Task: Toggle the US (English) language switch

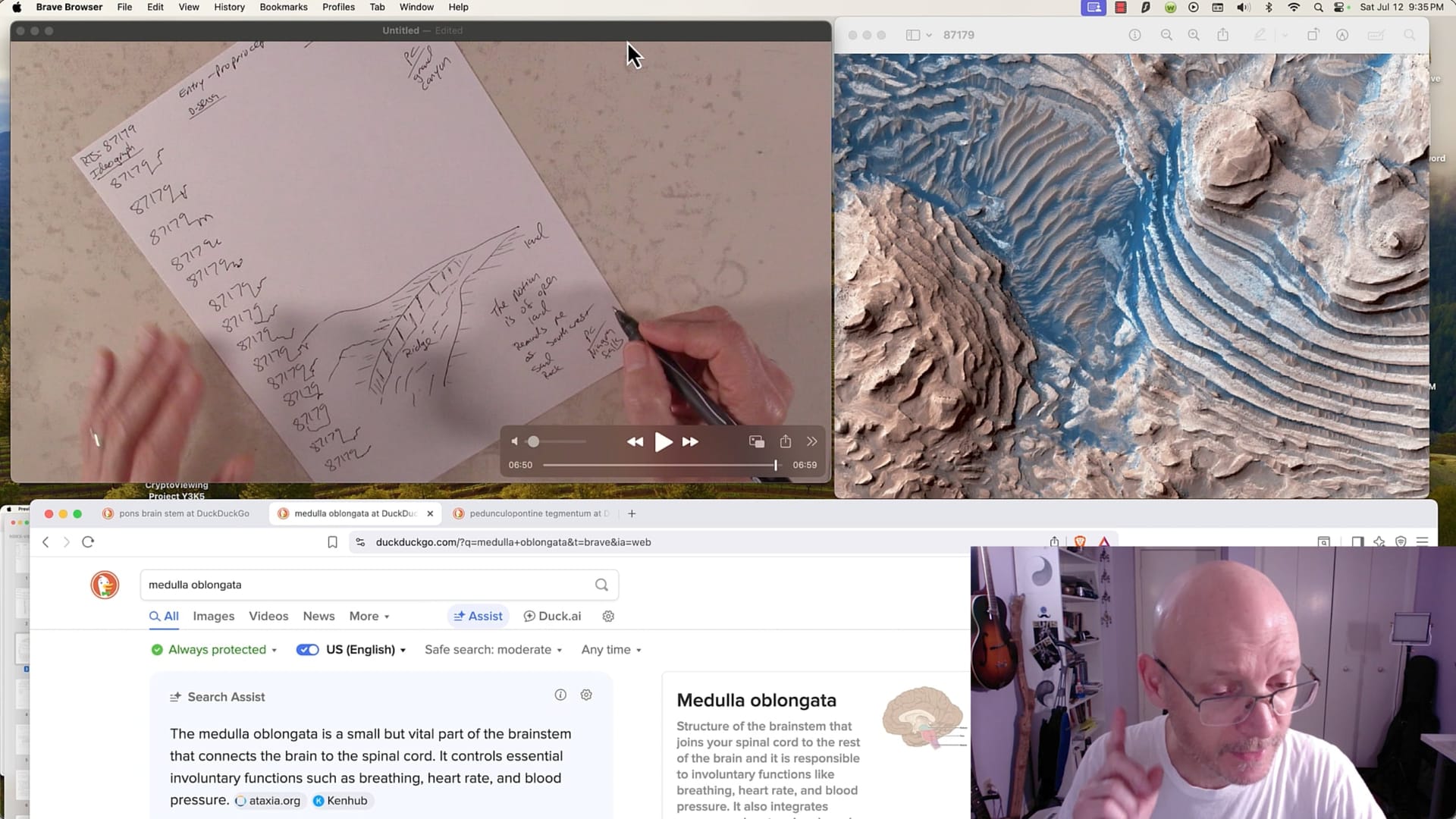Action: click(307, 649)
